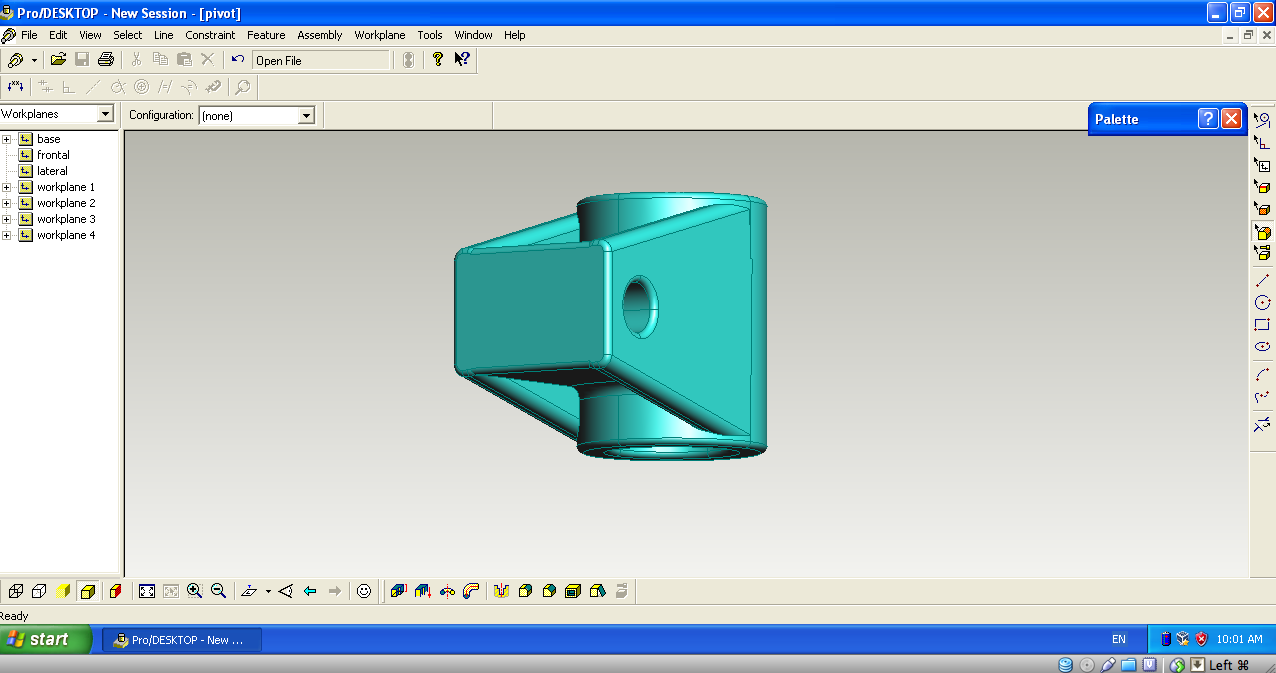1276x673 pixels.
Task: Click the Project profile feature icon
Action: [423, 591]
